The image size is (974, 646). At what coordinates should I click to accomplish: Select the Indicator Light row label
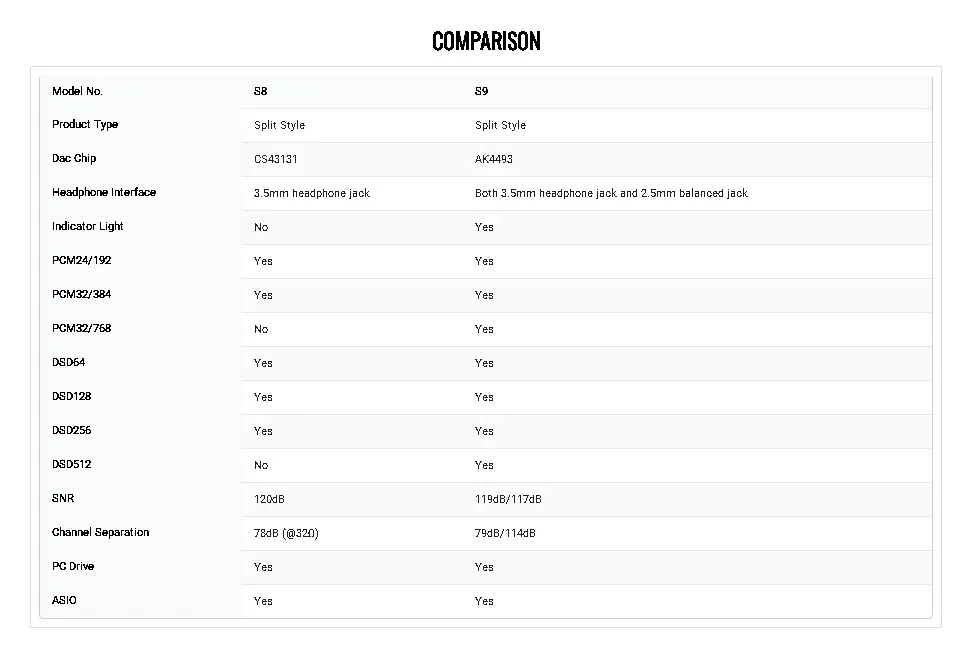tap(88, 227)
